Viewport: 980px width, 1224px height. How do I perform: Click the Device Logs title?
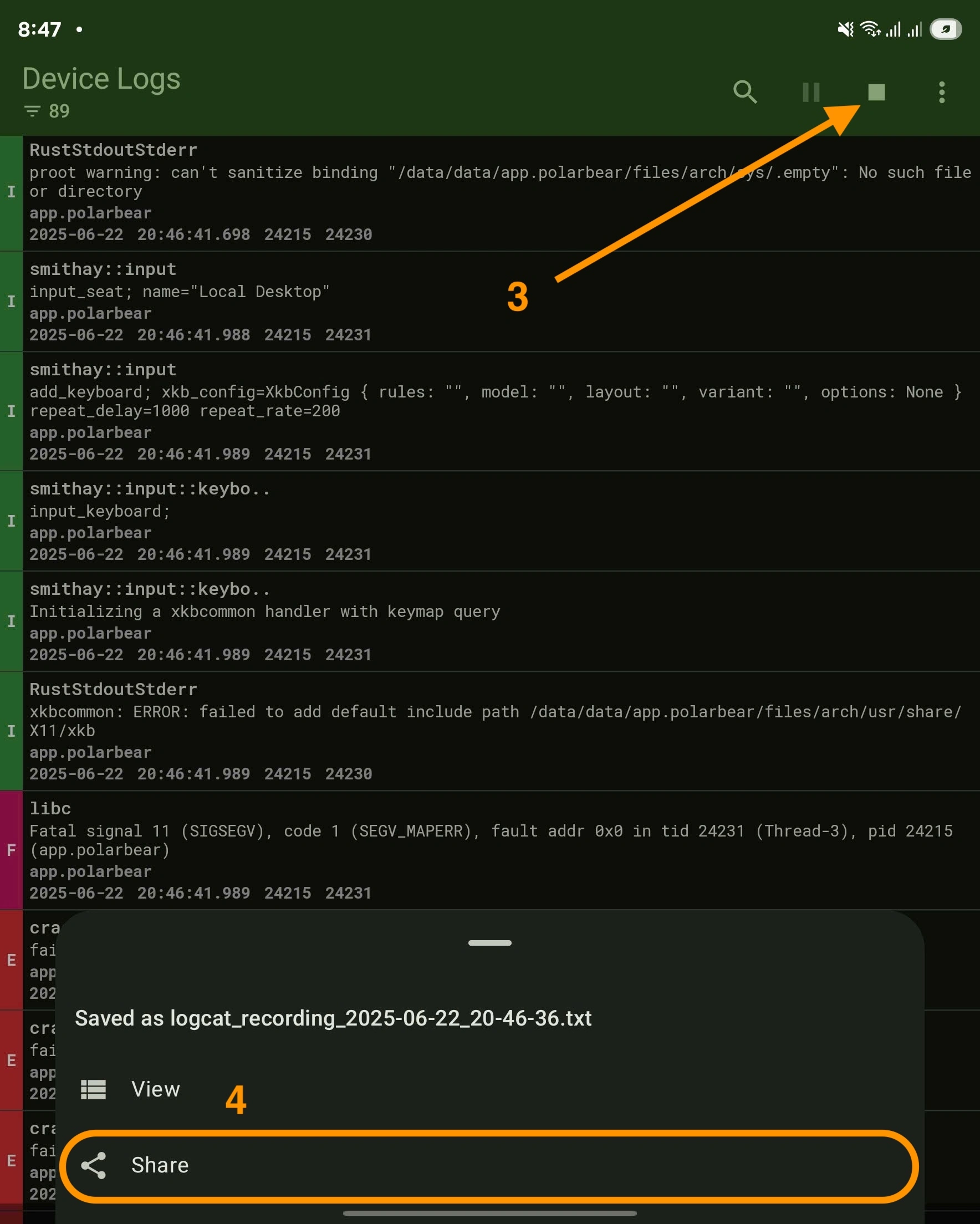click(x=101, y=78)
